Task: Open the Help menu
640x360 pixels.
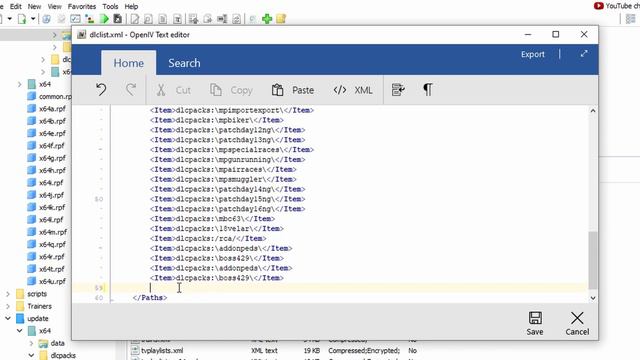Action: point(131,7)
